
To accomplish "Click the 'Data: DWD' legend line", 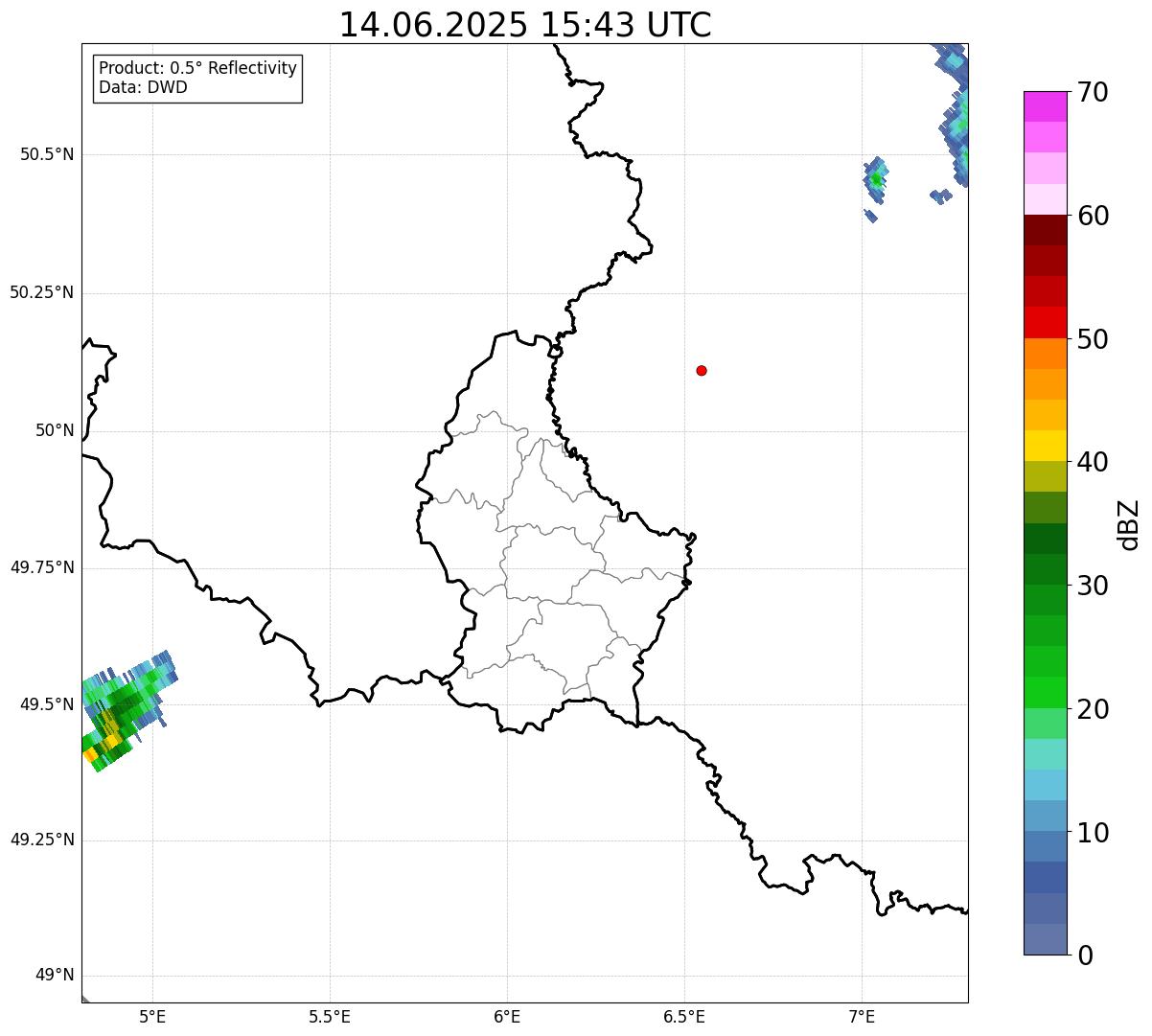I will (144, 88).
